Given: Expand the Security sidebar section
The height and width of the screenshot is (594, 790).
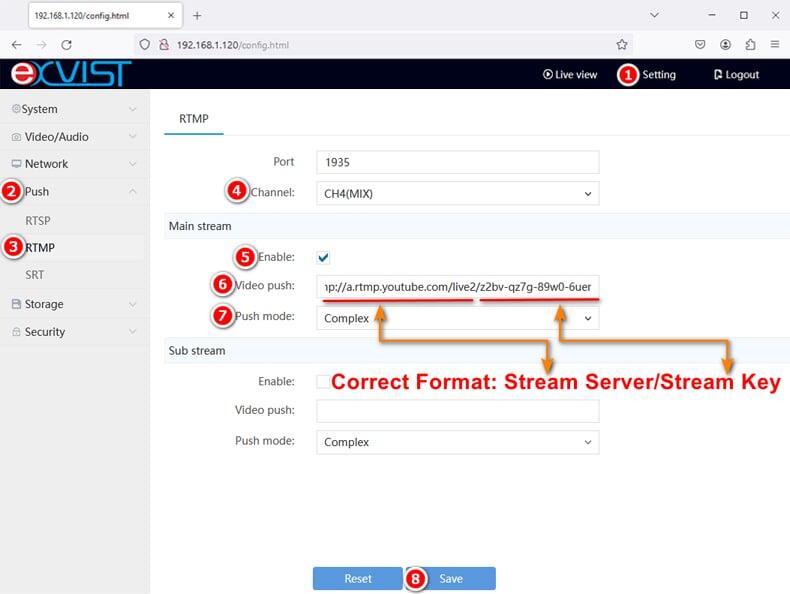Looking at the screenshot, I should click(x=75, y=332).
